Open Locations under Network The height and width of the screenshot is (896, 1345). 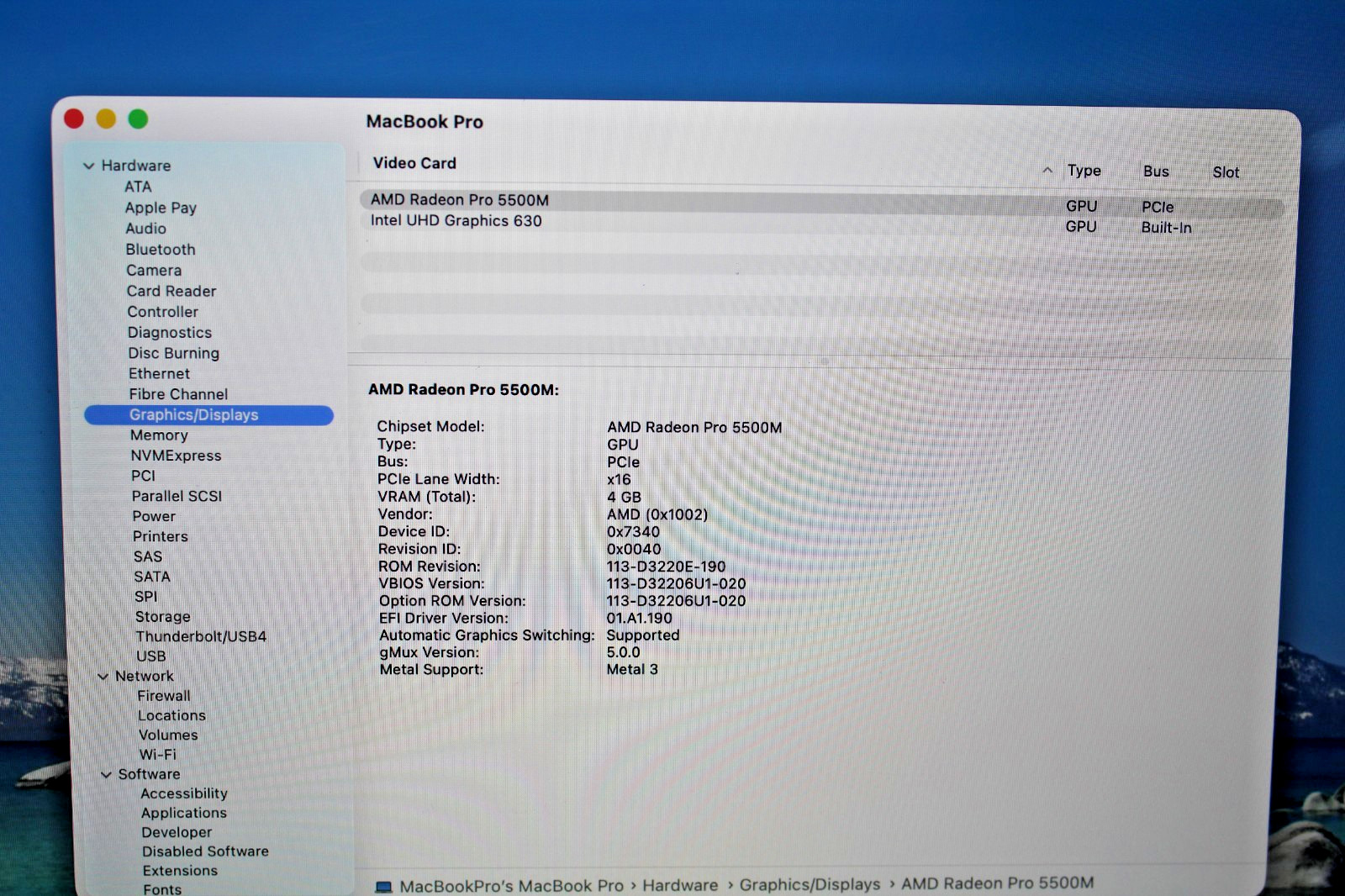point(171,715)
